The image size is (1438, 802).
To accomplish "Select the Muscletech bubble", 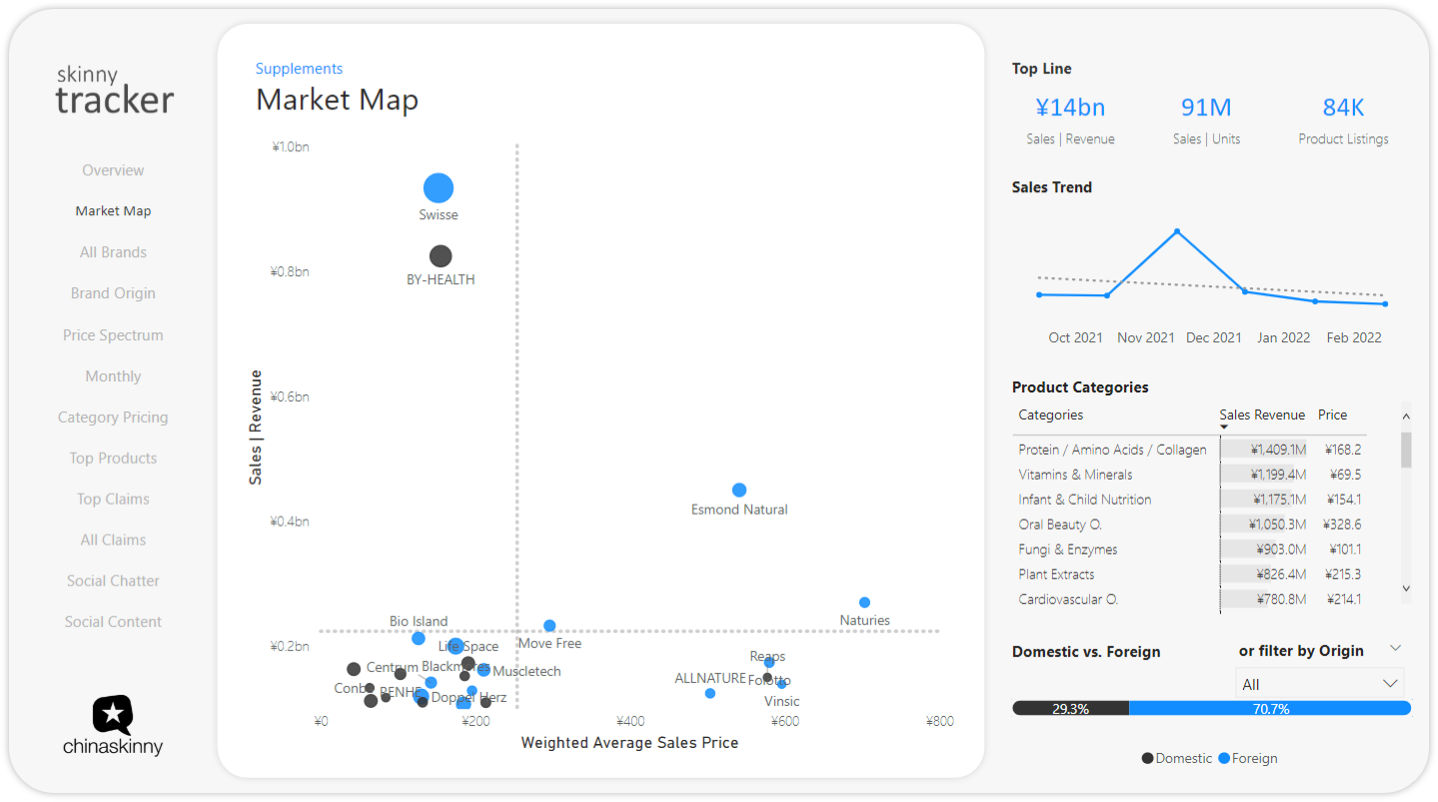I will point(484,670).
